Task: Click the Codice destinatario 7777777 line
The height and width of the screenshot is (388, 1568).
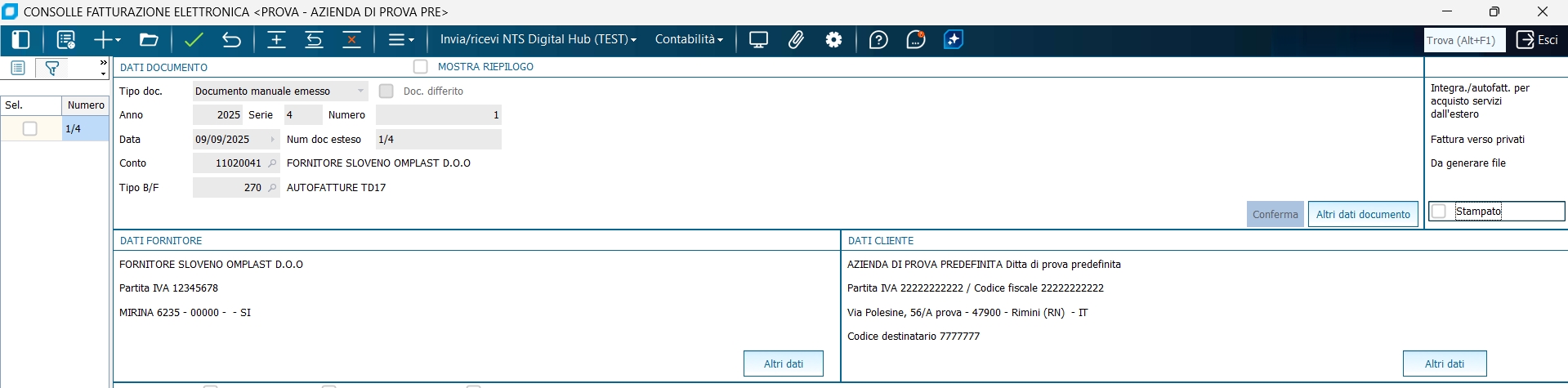Action: tap(913, 337)
